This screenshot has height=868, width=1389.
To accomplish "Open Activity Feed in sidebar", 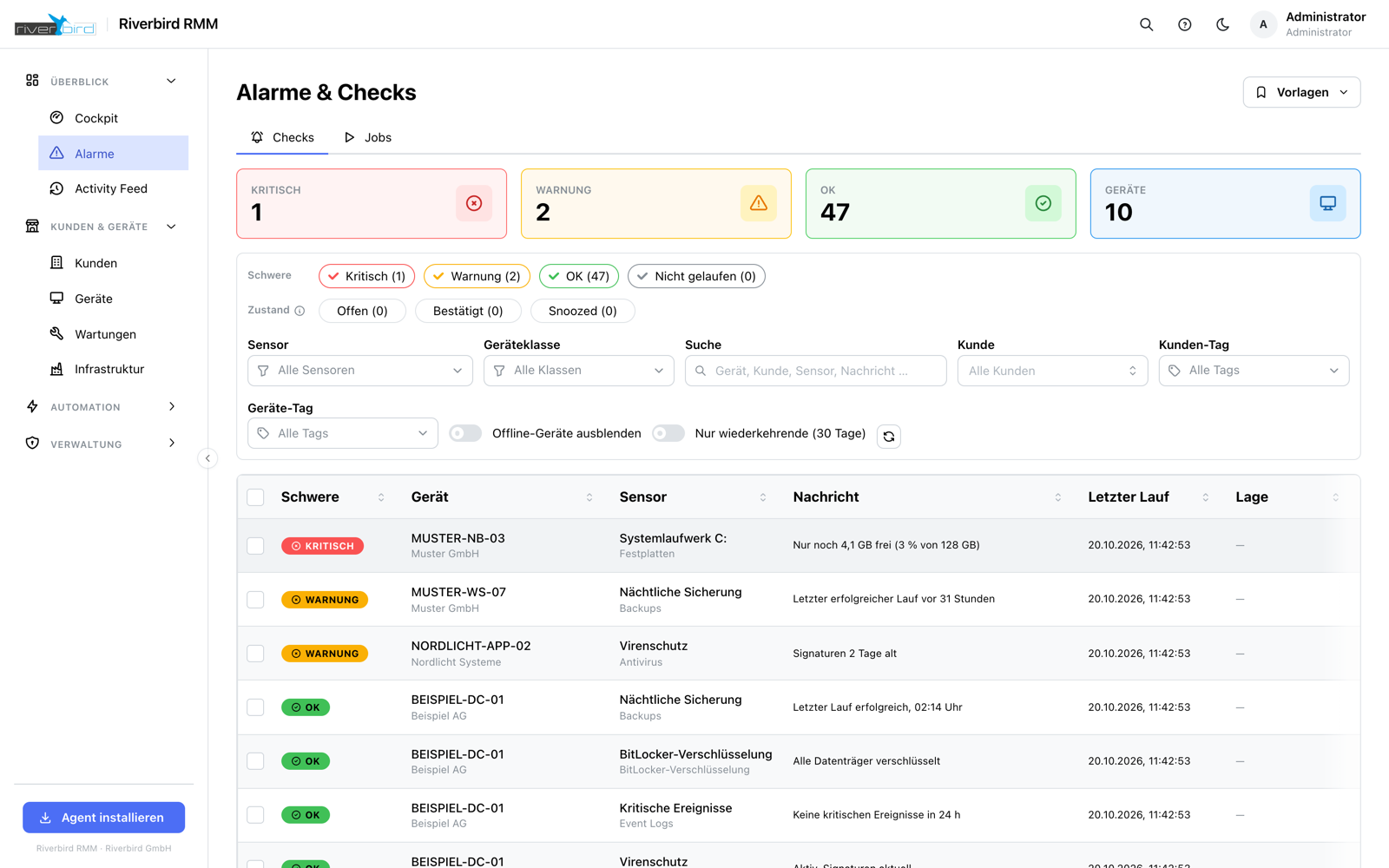I will (113, 188).
